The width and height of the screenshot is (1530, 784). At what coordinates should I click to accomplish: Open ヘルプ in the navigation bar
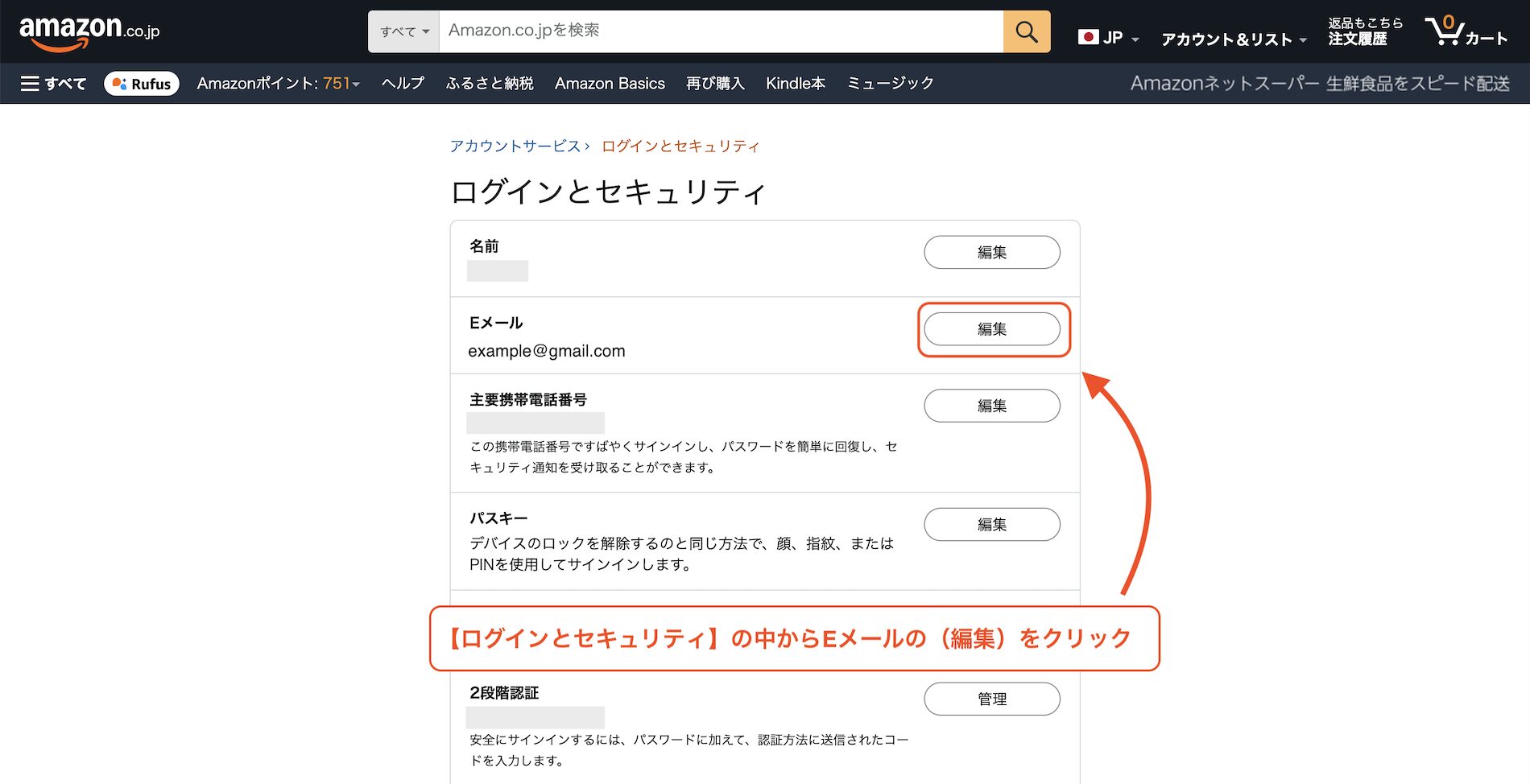[403, 84]
